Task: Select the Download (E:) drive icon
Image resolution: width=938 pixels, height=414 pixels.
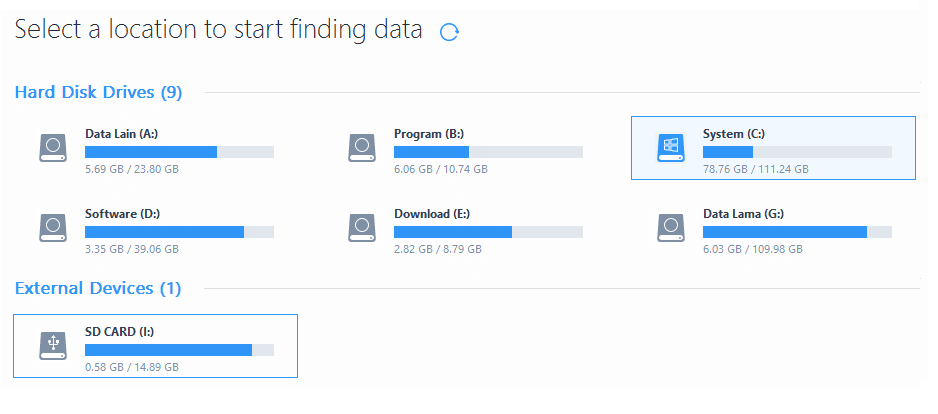Action: coord(362,228)
